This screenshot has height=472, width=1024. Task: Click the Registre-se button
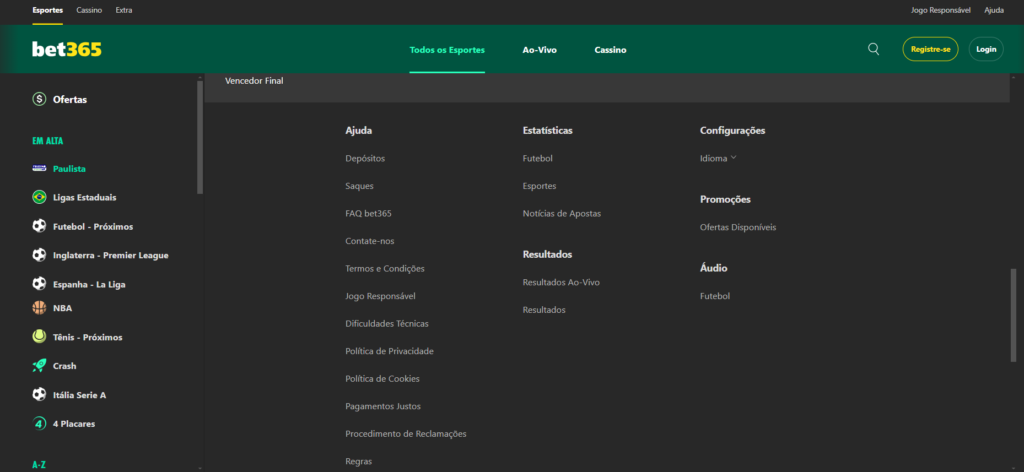coord(930,49)
